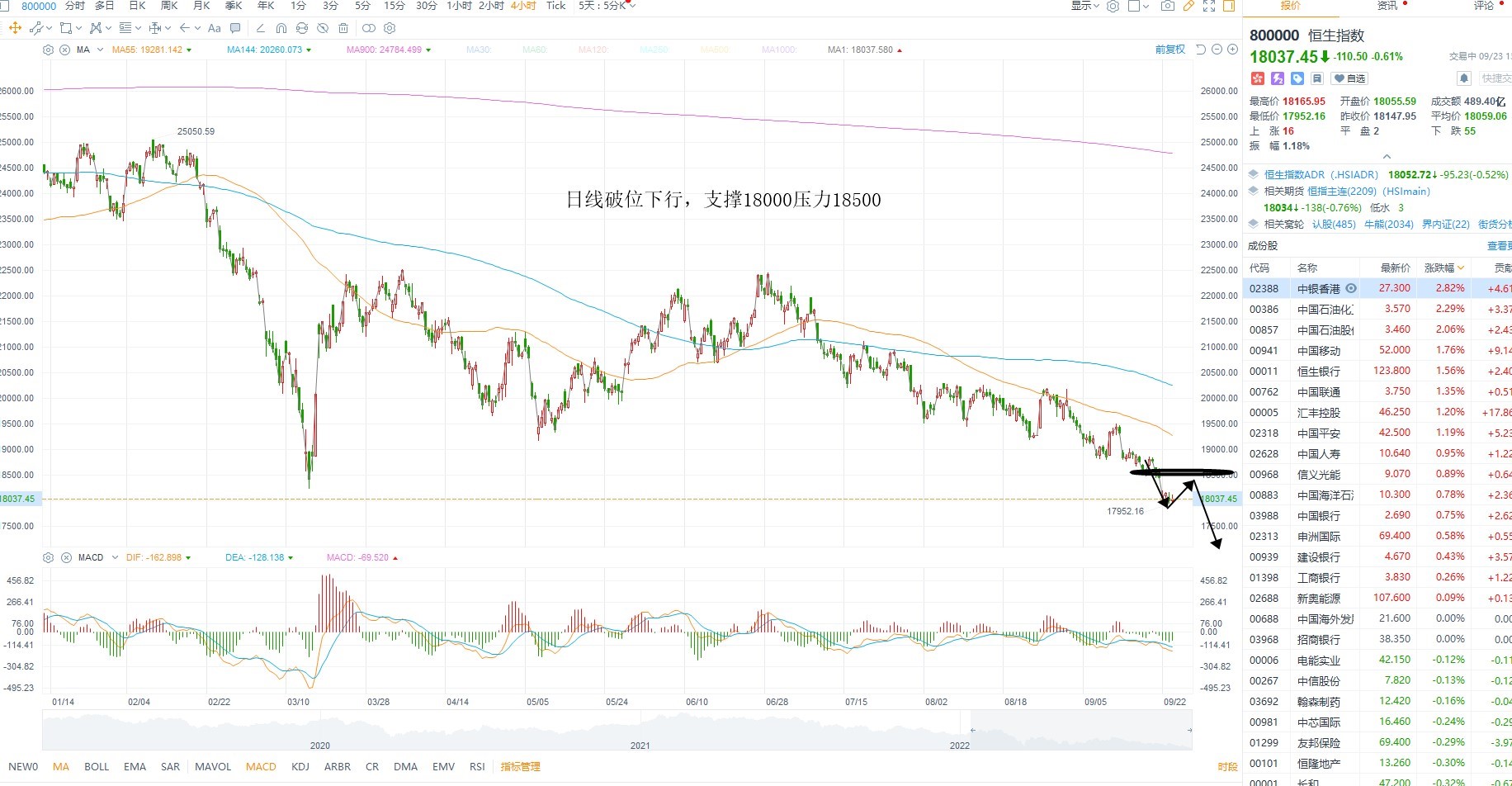Click the delete drawings trash icon
This screenshot has height=786, width=1512.
click(x=343, y=28)
